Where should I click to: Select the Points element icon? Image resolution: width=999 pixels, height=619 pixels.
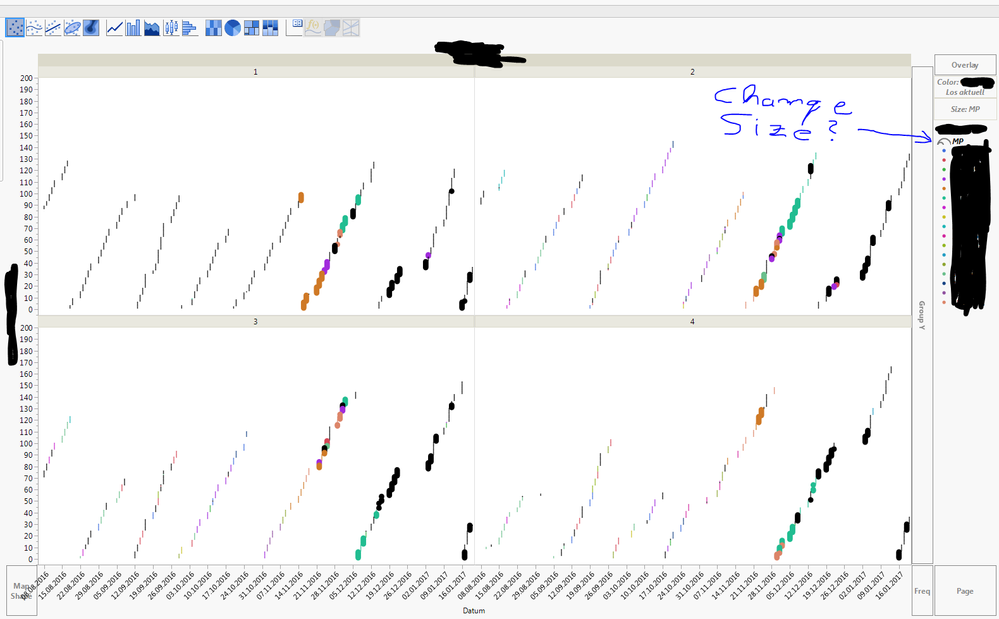point(14,27)
